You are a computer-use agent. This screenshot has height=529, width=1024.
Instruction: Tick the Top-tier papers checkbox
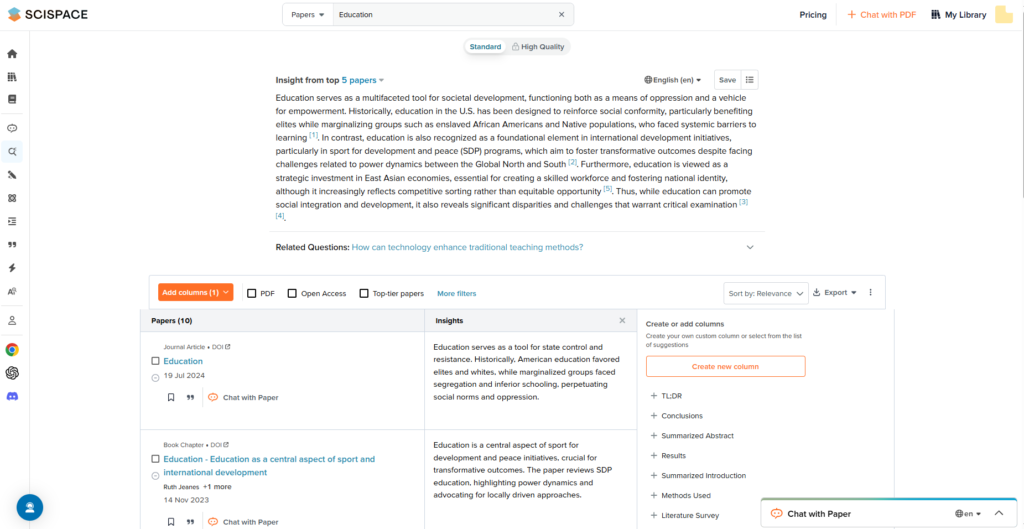364,293
